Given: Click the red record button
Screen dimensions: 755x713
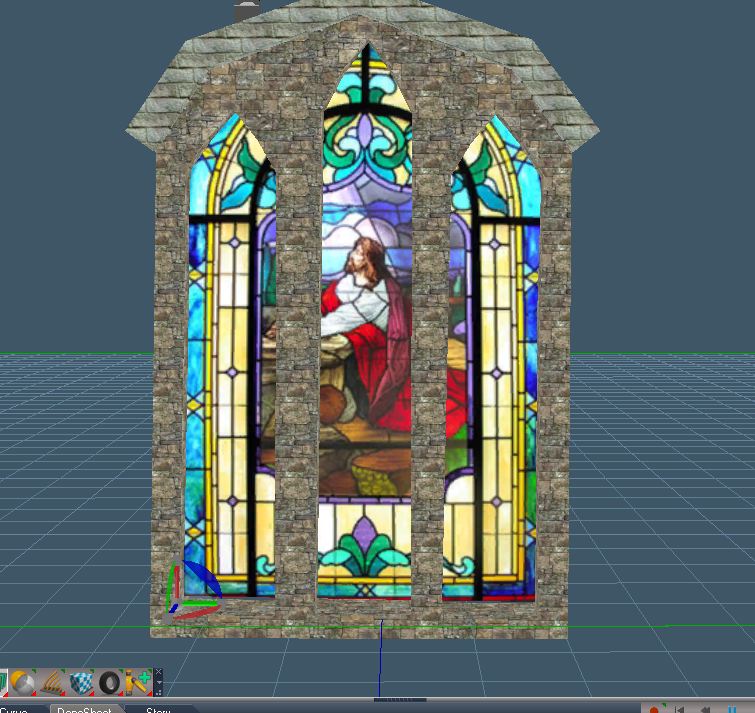Looking at the screenshot, I should 654,710.
